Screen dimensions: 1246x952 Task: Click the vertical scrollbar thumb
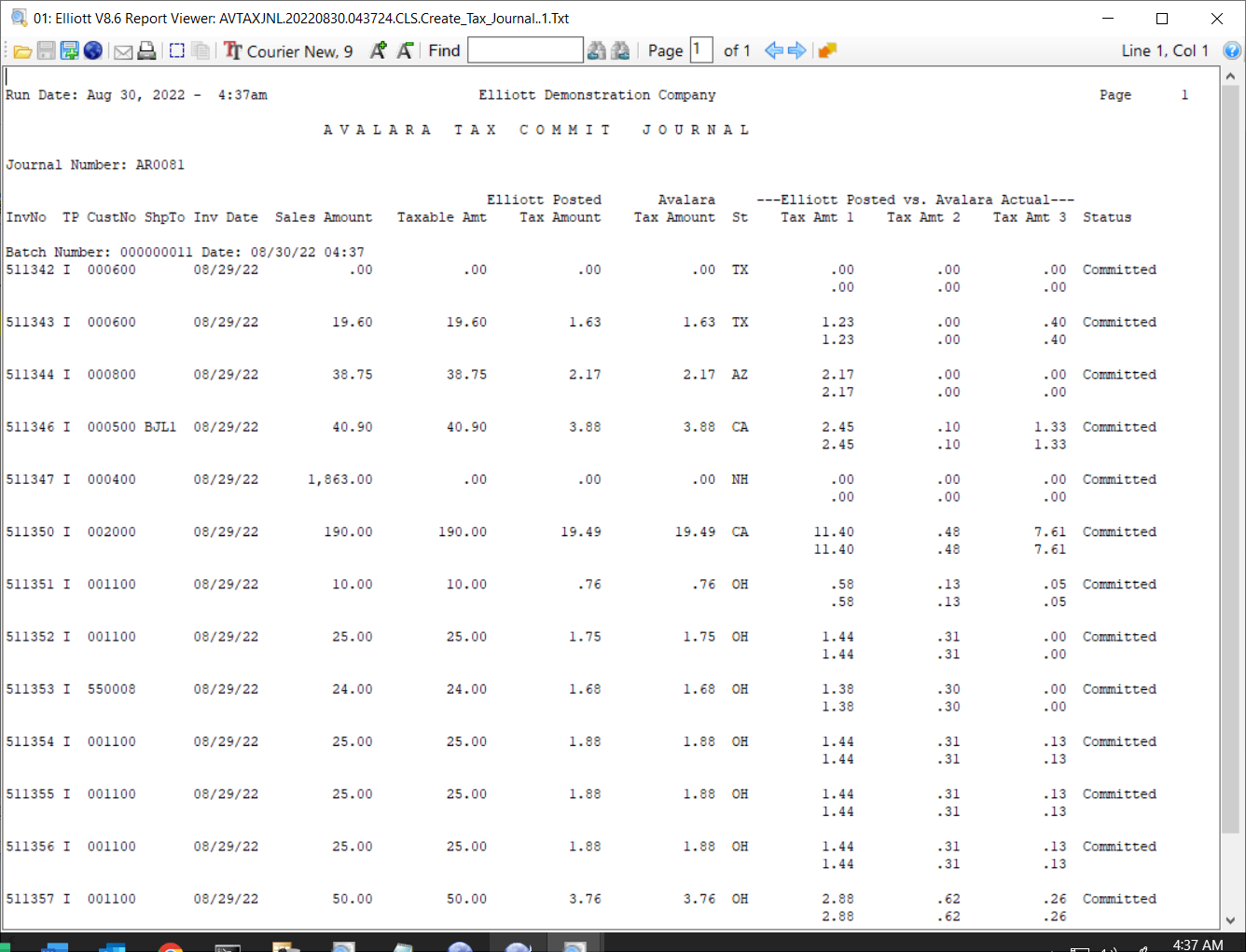click(x=1230, y=461)
